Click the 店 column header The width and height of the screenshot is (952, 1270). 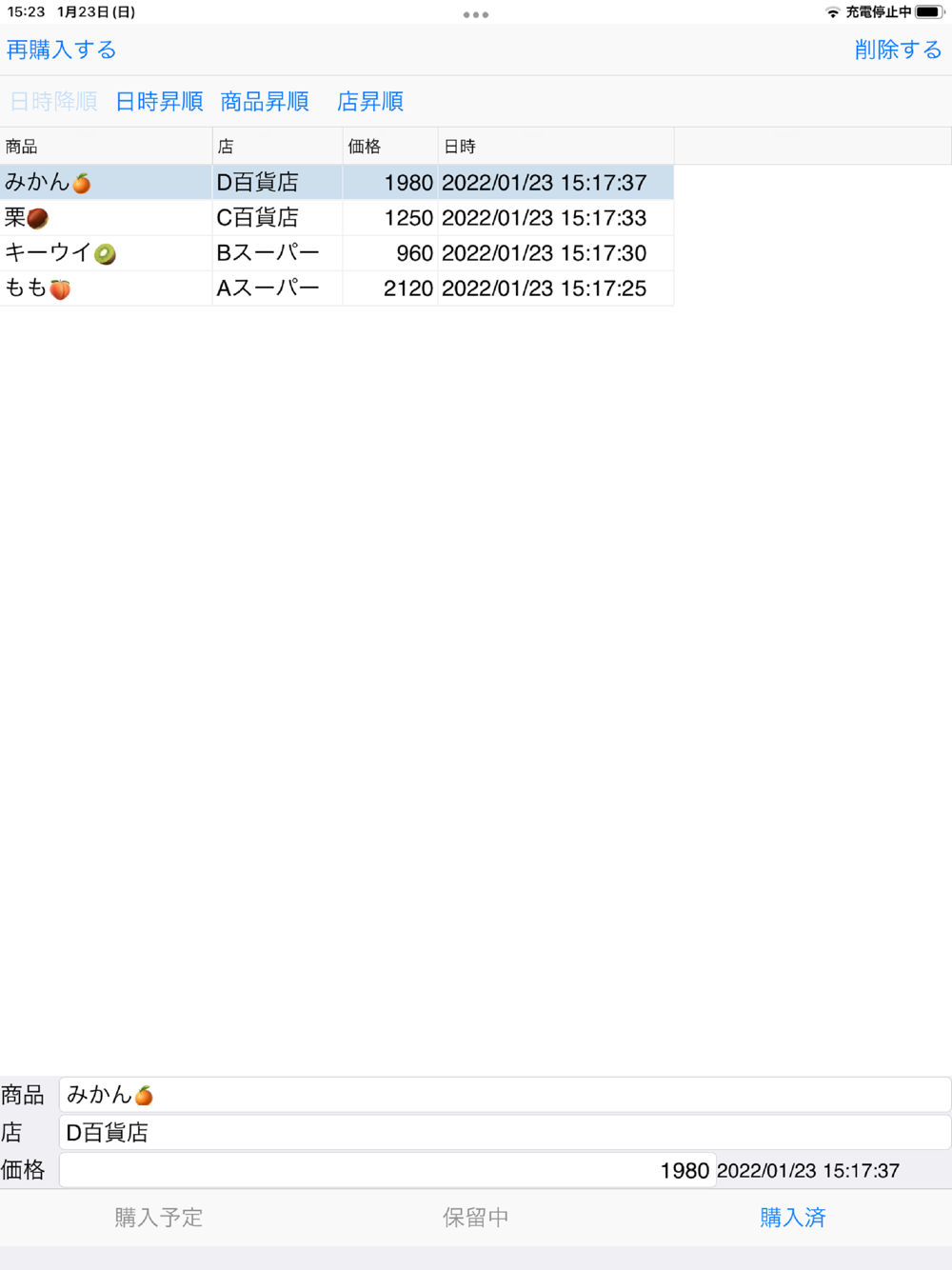click(277, 146)
